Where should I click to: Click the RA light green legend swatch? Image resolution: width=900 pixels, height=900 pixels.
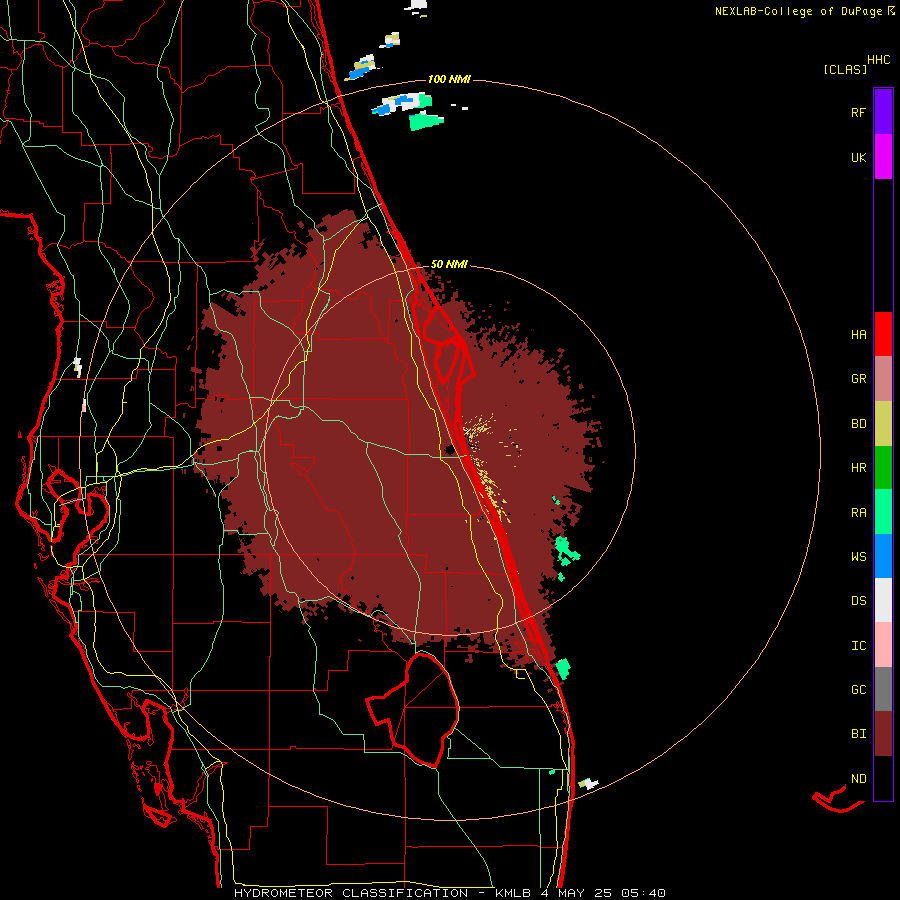point(883,512)
